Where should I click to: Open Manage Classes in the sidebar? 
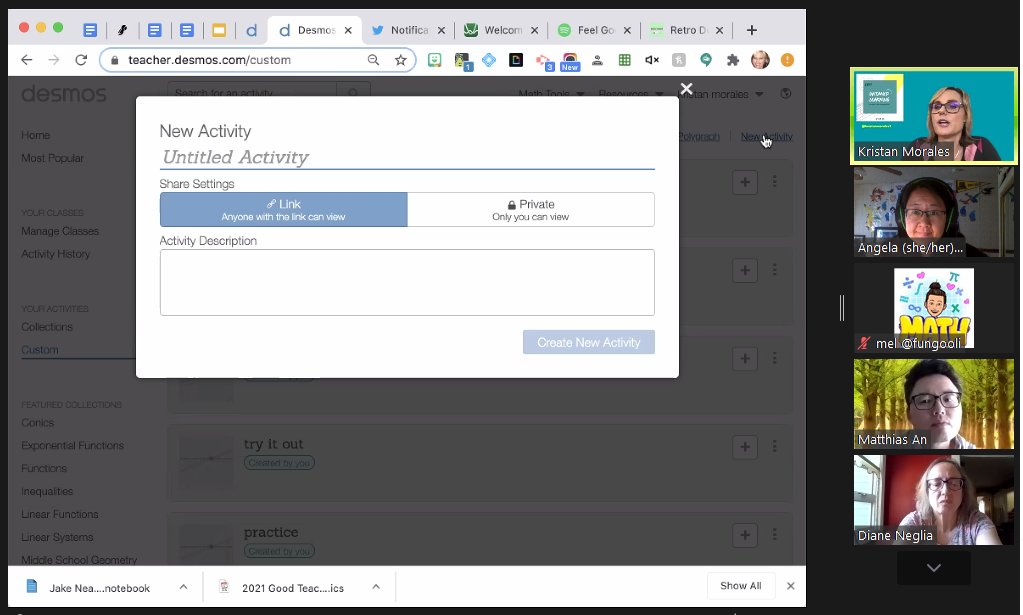60,231
